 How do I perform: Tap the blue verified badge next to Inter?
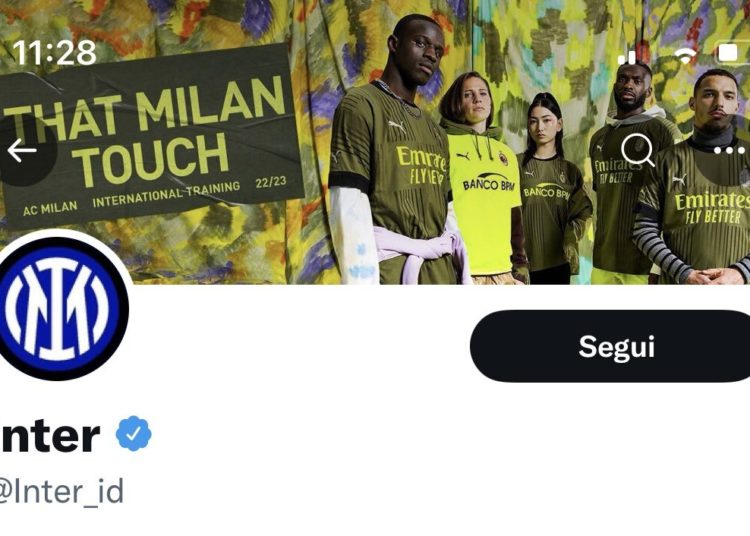tap(133, 433)
